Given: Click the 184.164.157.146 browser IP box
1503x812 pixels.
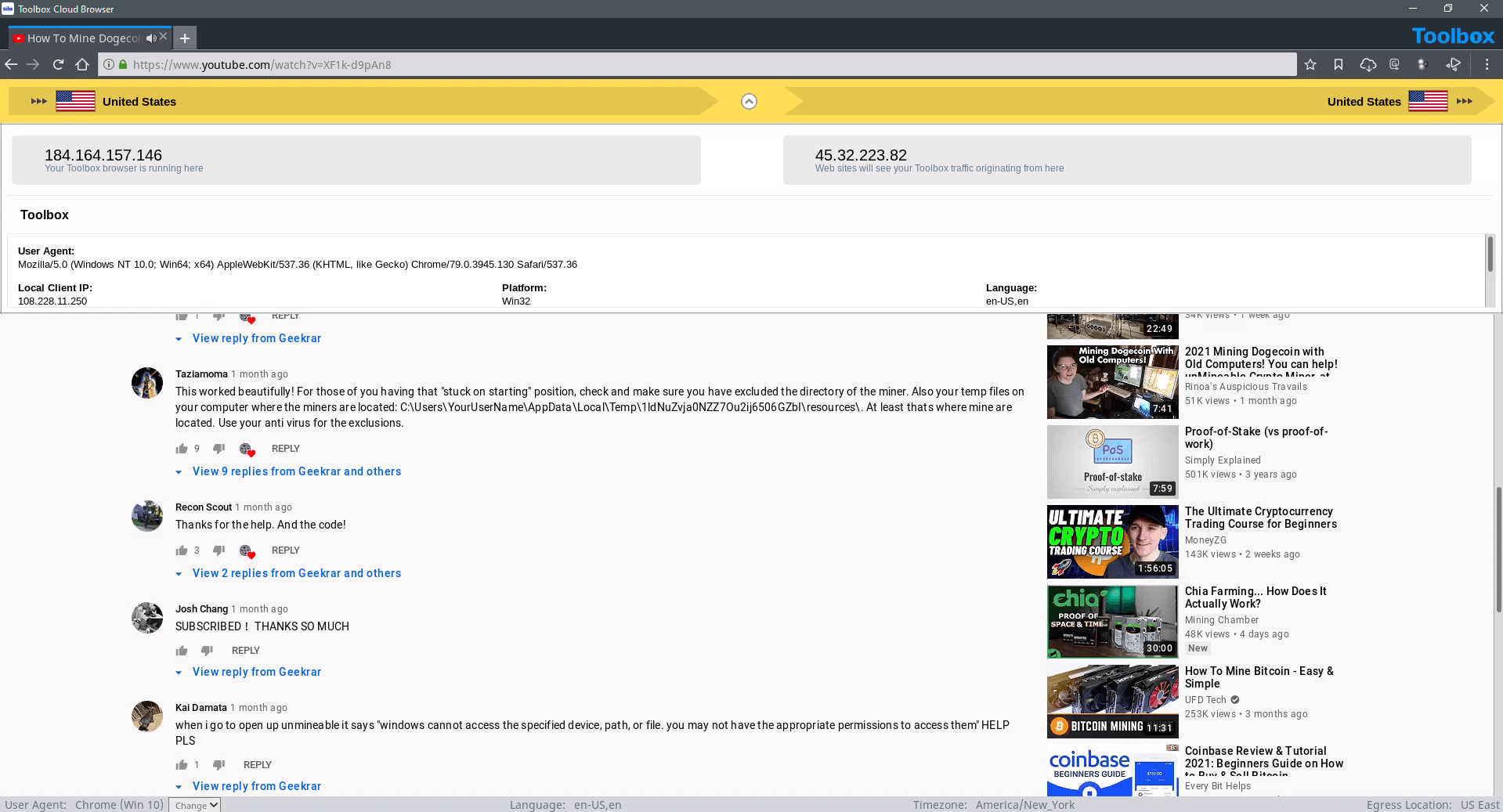Looking at the screenshot, I should point(356,161).
